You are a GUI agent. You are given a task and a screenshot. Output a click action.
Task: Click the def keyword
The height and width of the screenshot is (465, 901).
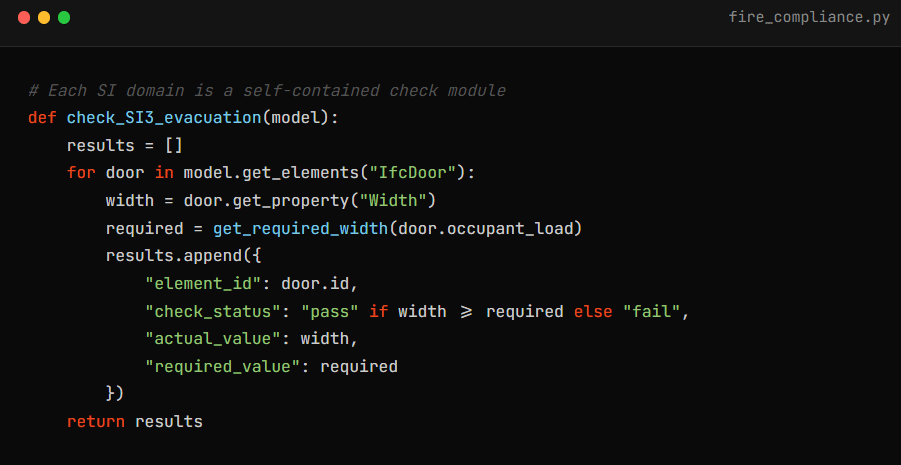[42, 118]
